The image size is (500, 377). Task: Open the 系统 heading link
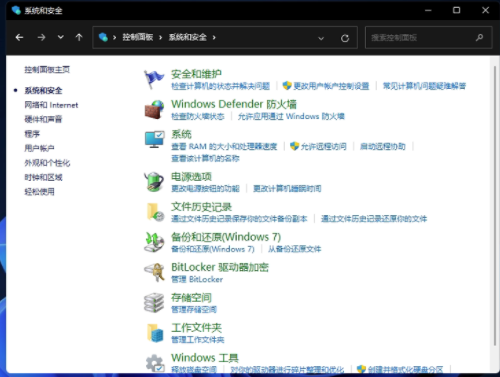pyautogui.click(x=181, y=134)
